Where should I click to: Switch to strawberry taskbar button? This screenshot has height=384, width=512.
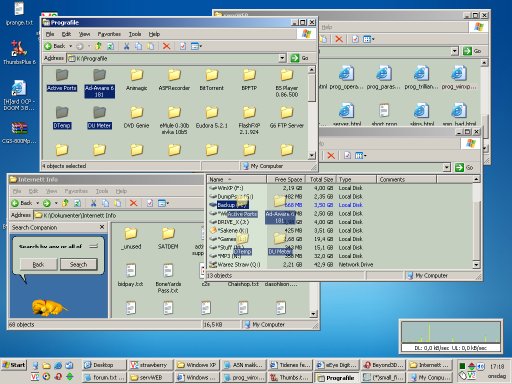coord(150,365)
